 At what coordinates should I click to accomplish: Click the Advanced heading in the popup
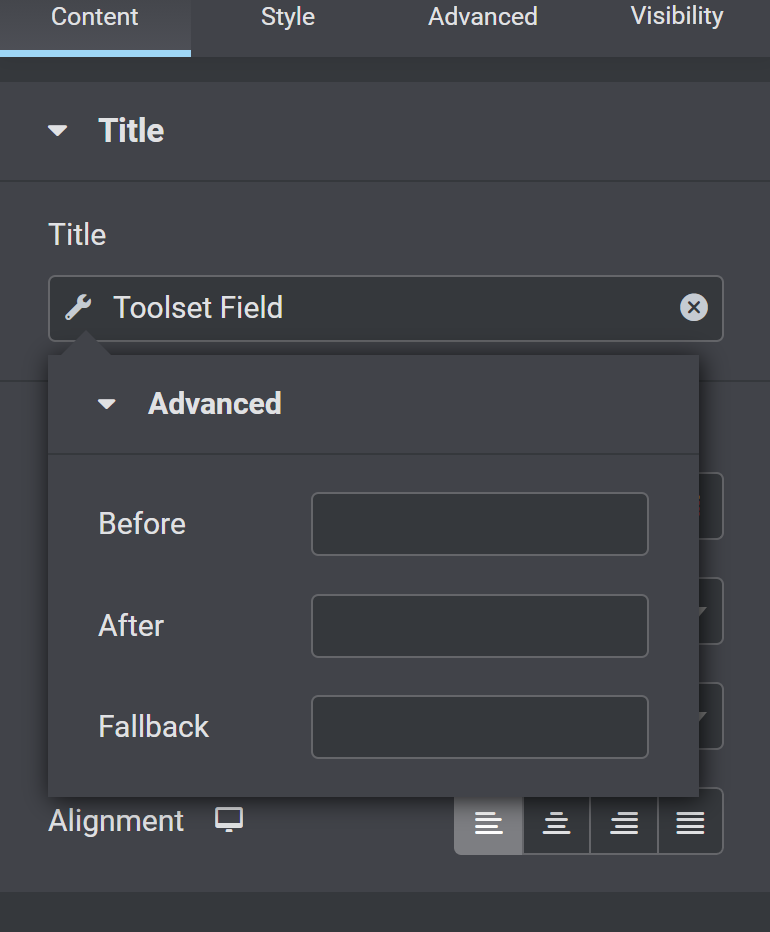215,404
